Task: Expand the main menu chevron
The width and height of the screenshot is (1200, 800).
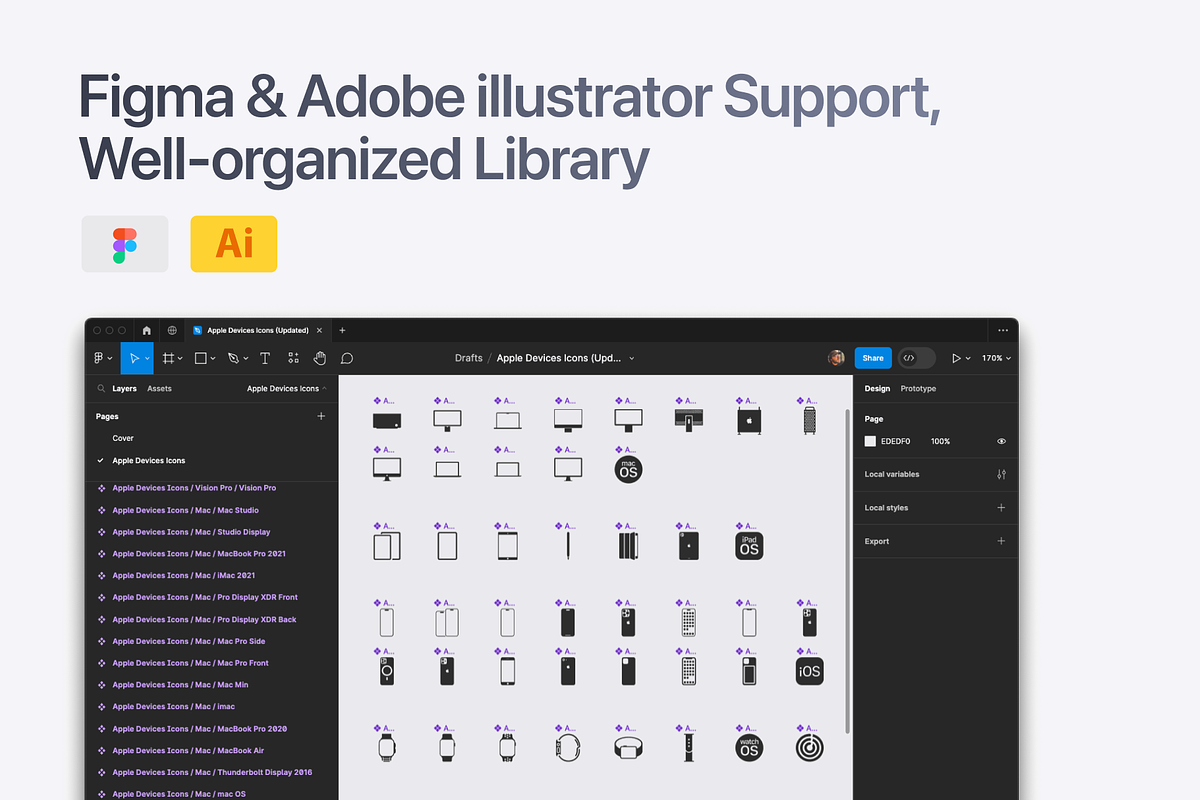Action: click(x=110, y=359)
